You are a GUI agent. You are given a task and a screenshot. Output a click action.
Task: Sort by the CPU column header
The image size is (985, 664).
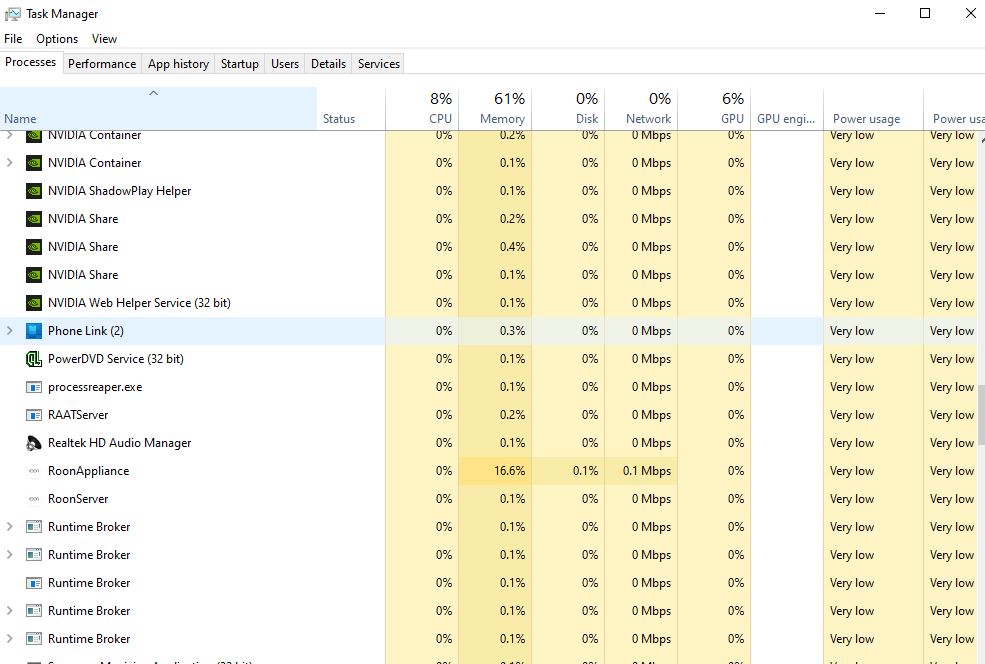click(422, 109)
